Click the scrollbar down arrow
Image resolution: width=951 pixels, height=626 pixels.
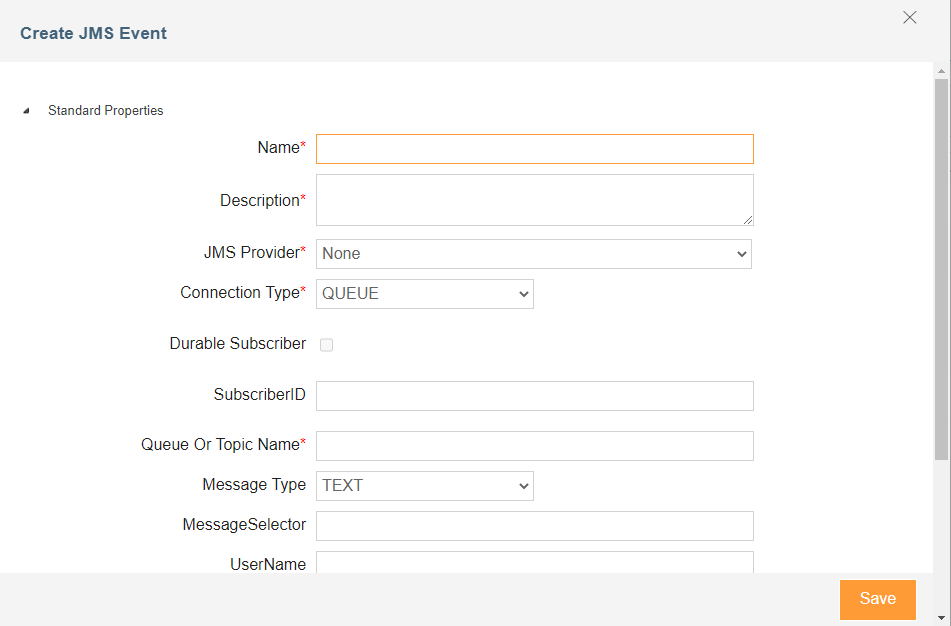941,616
